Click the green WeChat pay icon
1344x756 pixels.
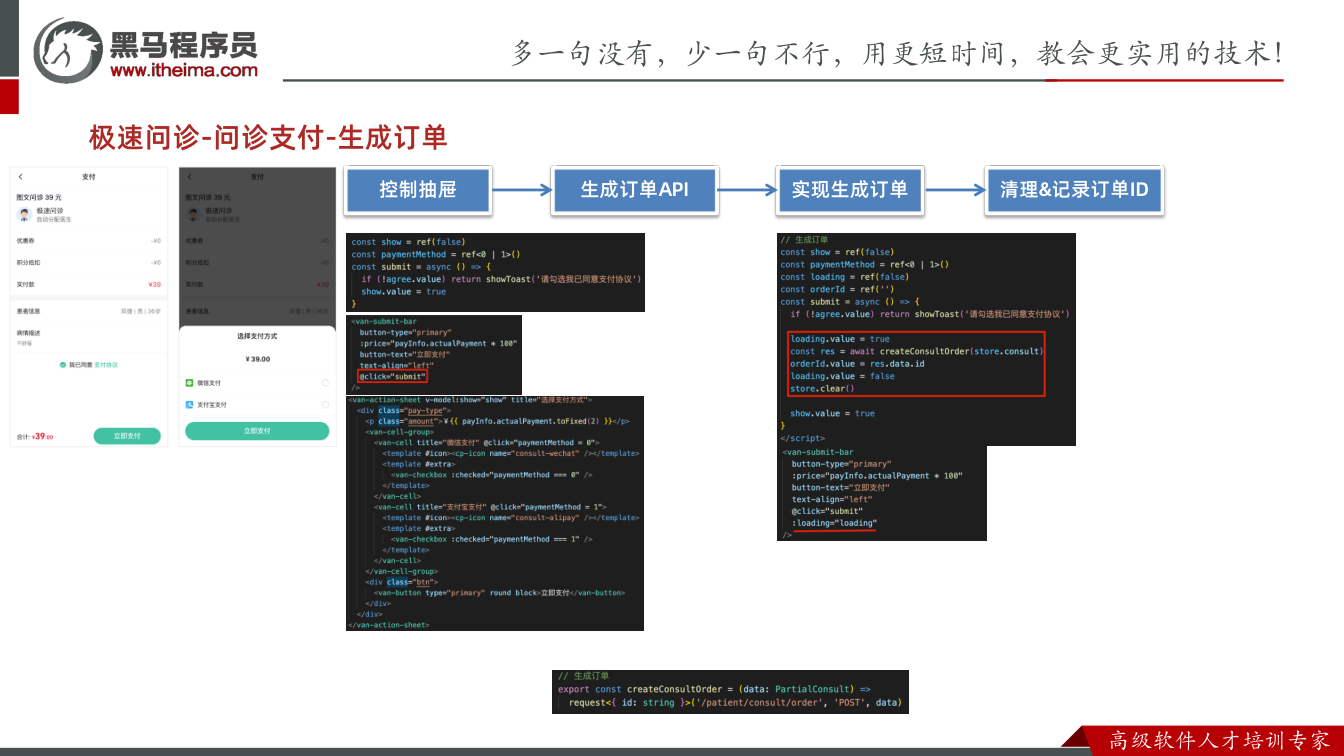tap(190, 383)
